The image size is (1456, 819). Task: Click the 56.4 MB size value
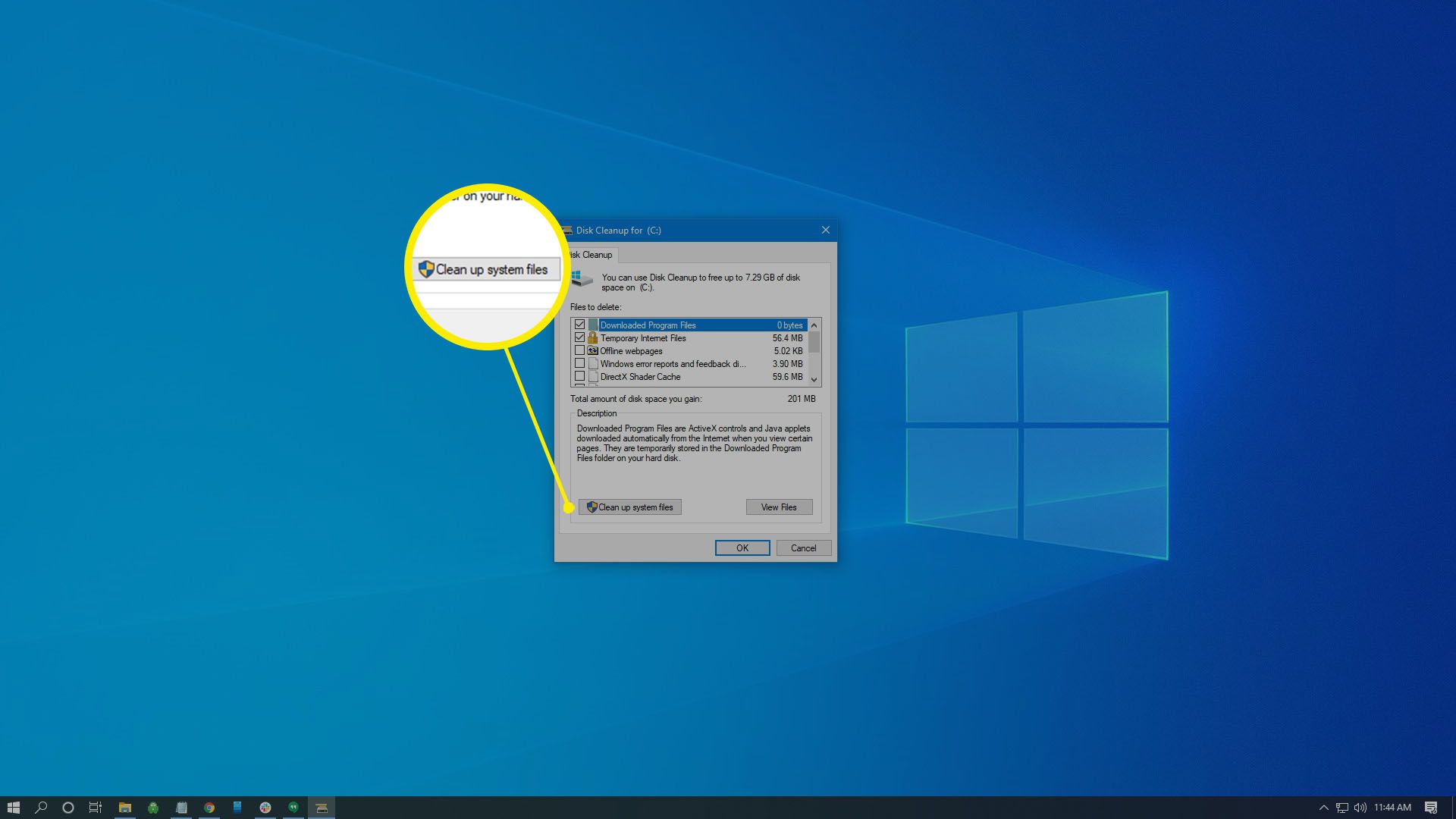(x=787, y=338)
